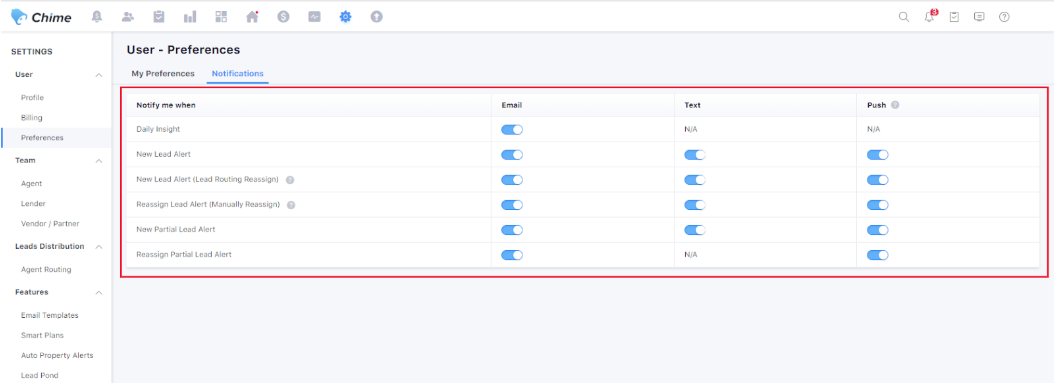This screenshot has height=385, width=1057.
Task: Toggle New Lead Alert text notification
Action: pos(695,154)
